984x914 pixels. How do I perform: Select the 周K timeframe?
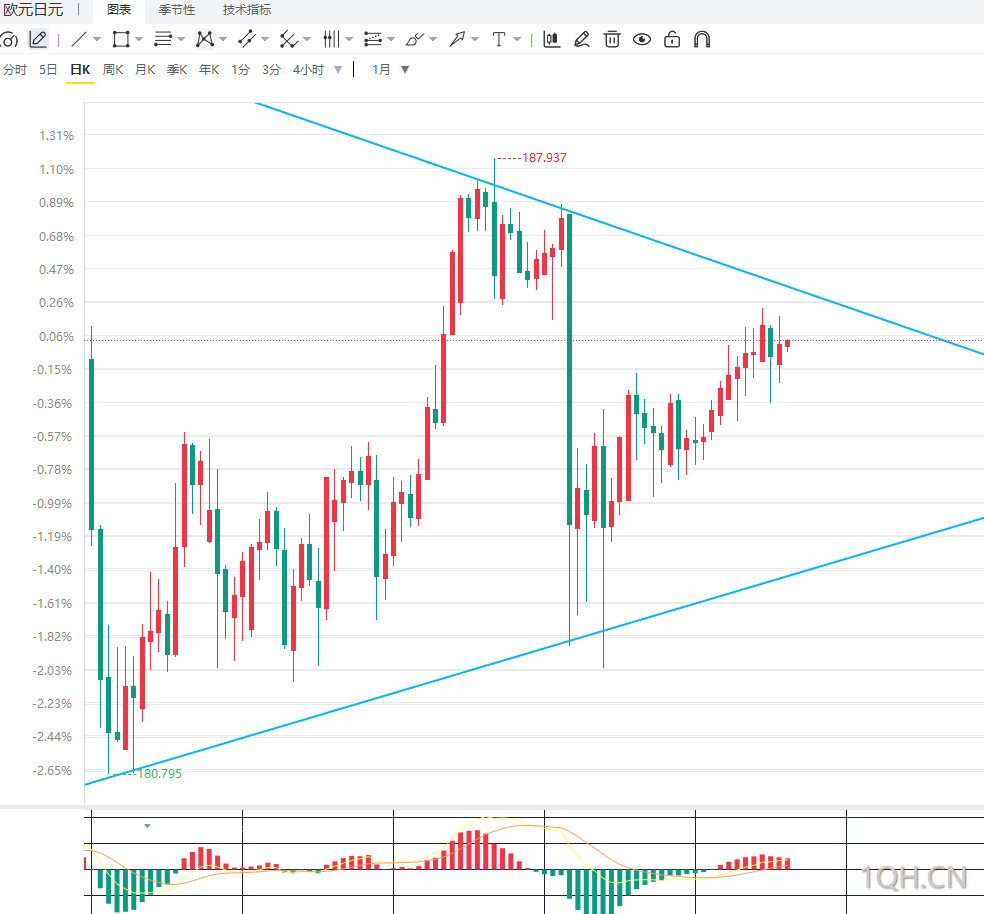113,70
